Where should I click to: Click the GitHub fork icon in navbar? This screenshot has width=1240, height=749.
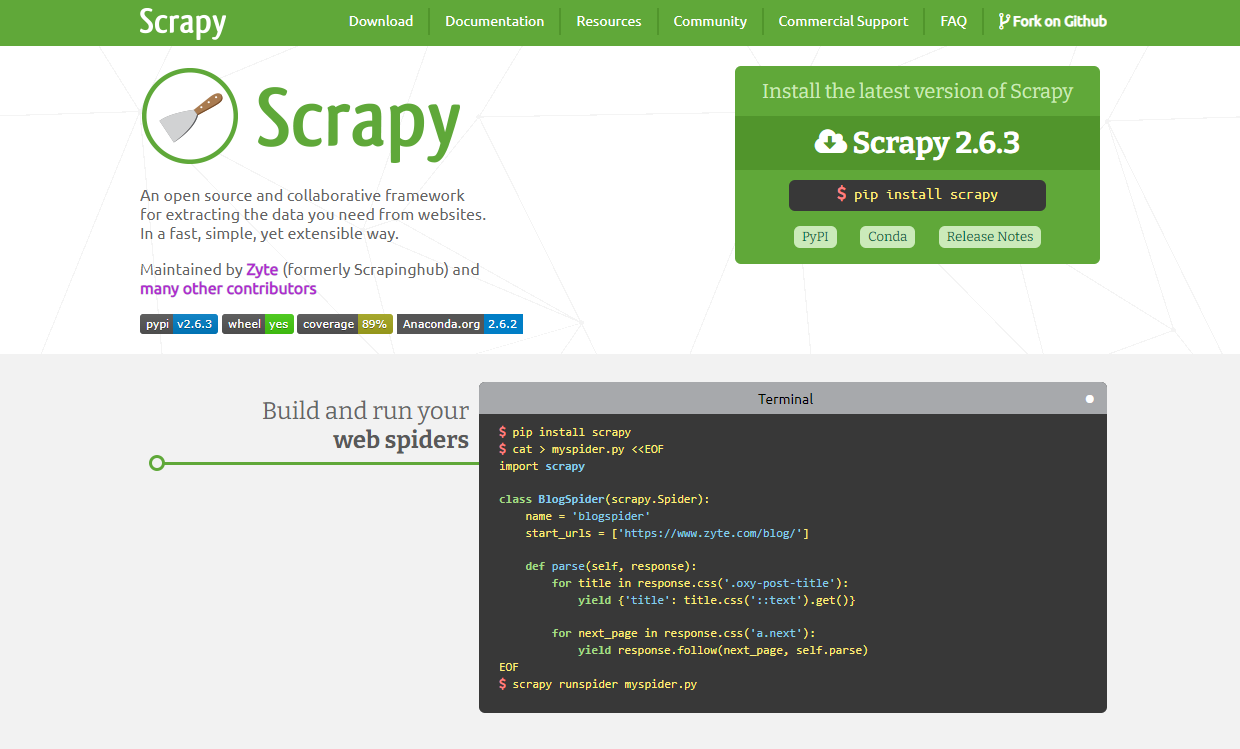(x=1004, y=21)
